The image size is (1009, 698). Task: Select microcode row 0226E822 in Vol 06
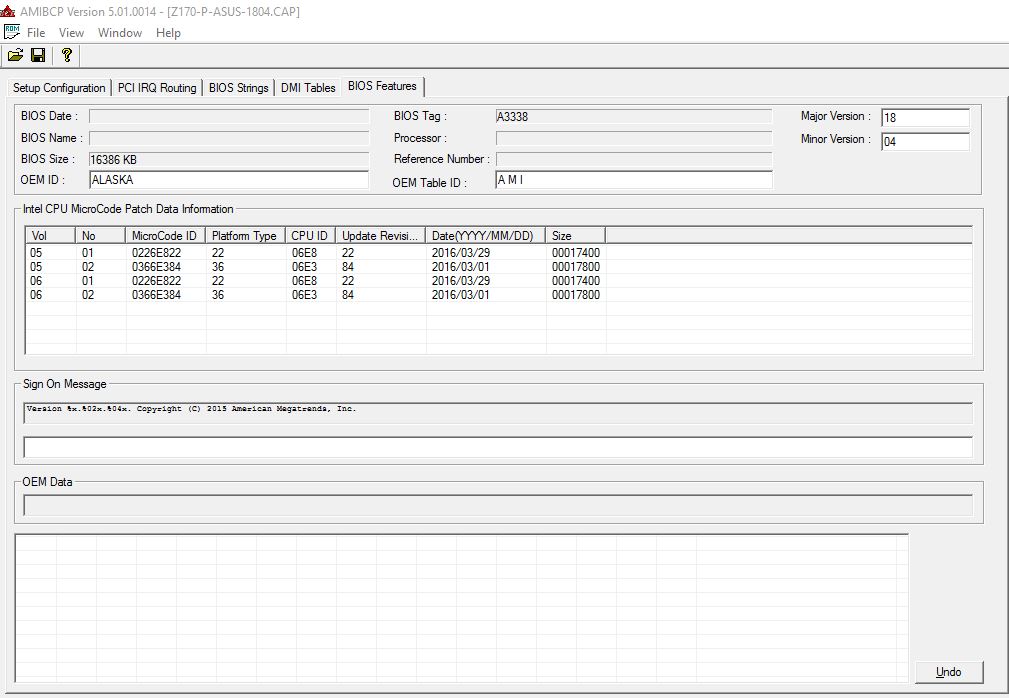(315, 281)
